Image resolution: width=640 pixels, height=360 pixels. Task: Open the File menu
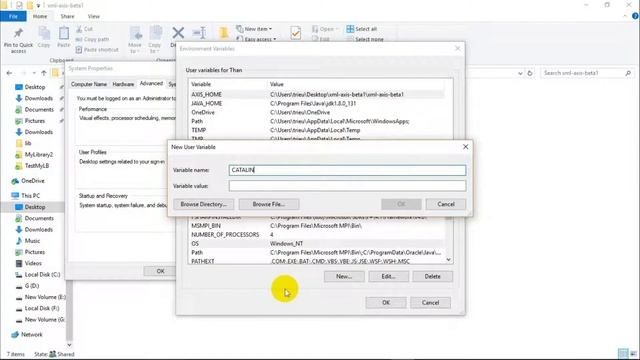click(13, 16)
